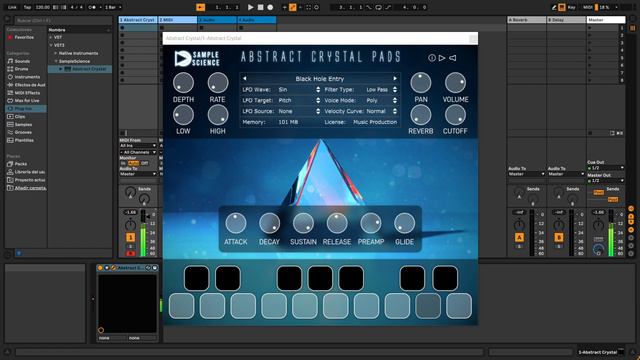
Task: Click the REVERB knob
Action: [420, 115]
